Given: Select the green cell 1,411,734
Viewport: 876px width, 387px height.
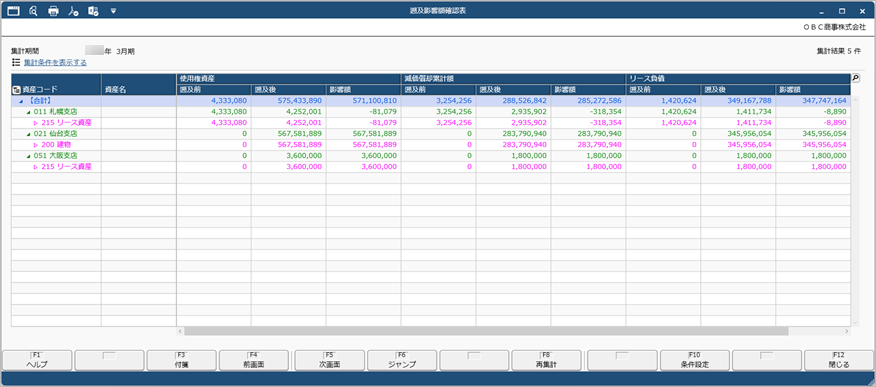Looking at the screenshot, I should click(738, 112).
